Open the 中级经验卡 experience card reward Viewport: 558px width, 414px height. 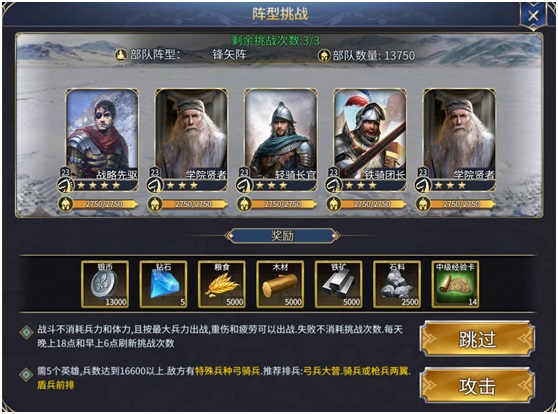pos(455,284)
